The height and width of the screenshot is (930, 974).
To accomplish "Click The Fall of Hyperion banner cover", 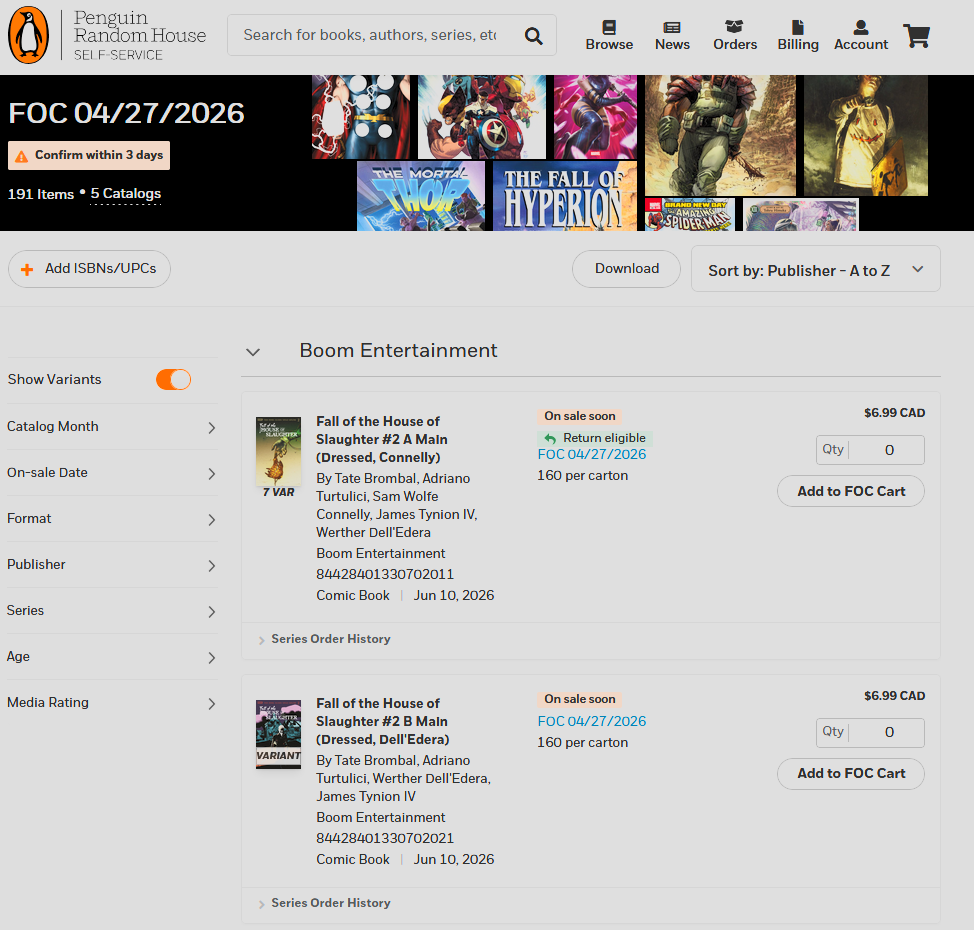I will pos(565,196).
